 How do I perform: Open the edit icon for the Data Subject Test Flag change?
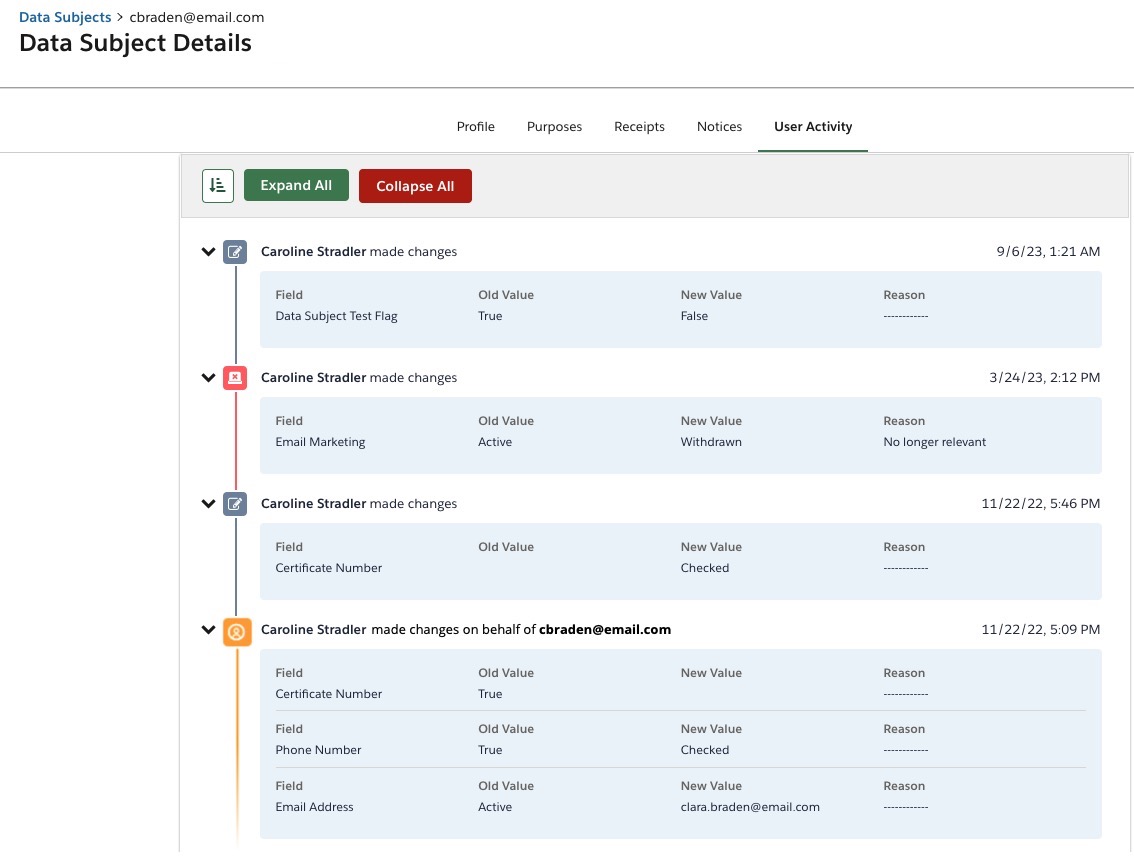click(x=234, y=252)
